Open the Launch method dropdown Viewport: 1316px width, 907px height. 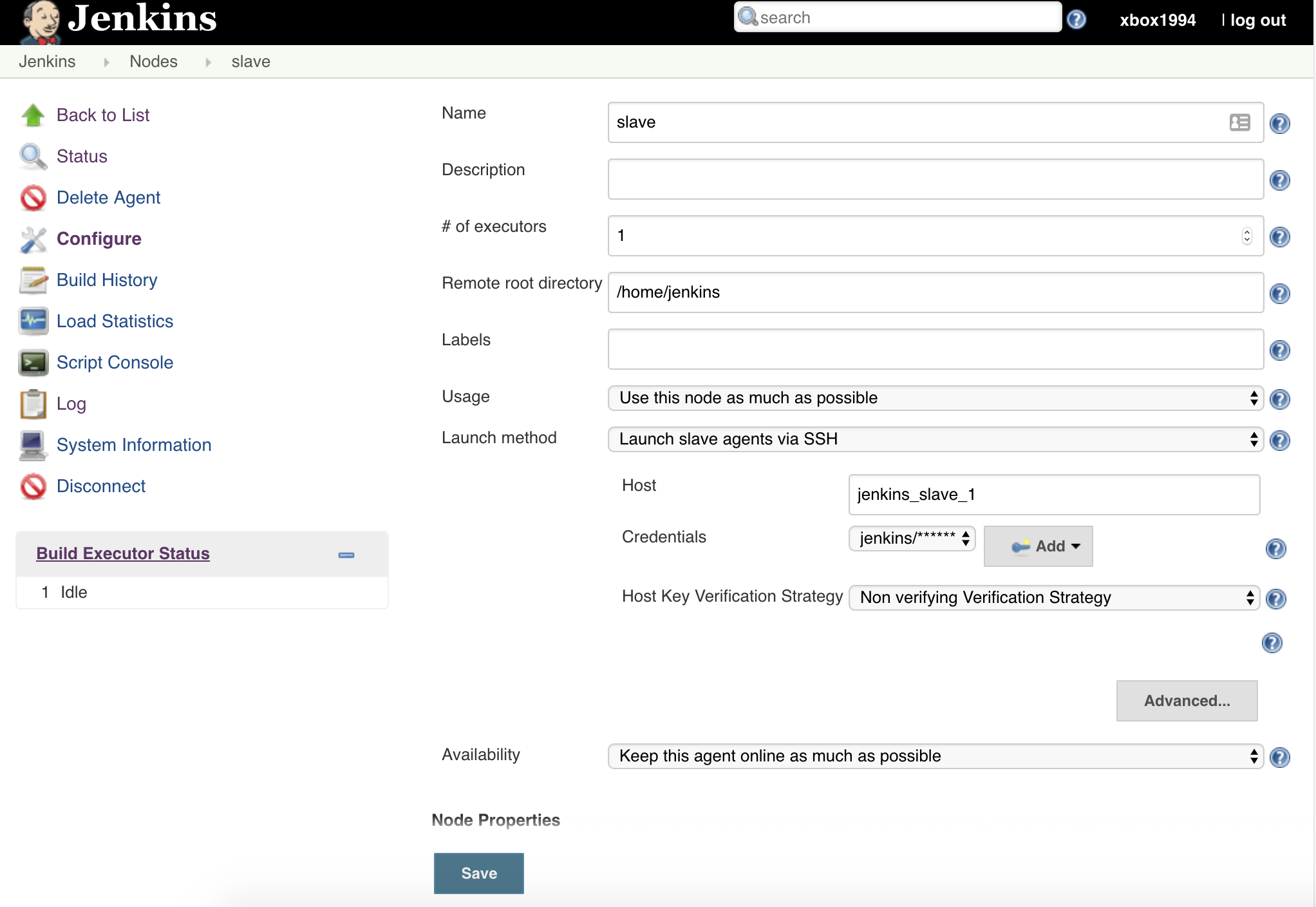[935, 439]
